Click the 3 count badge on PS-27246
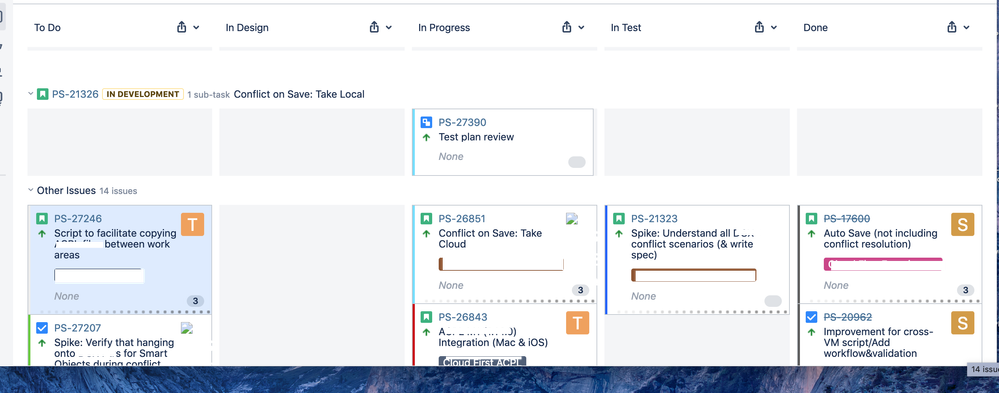Viewport: 999px width, 393px height. coord(195,301)
